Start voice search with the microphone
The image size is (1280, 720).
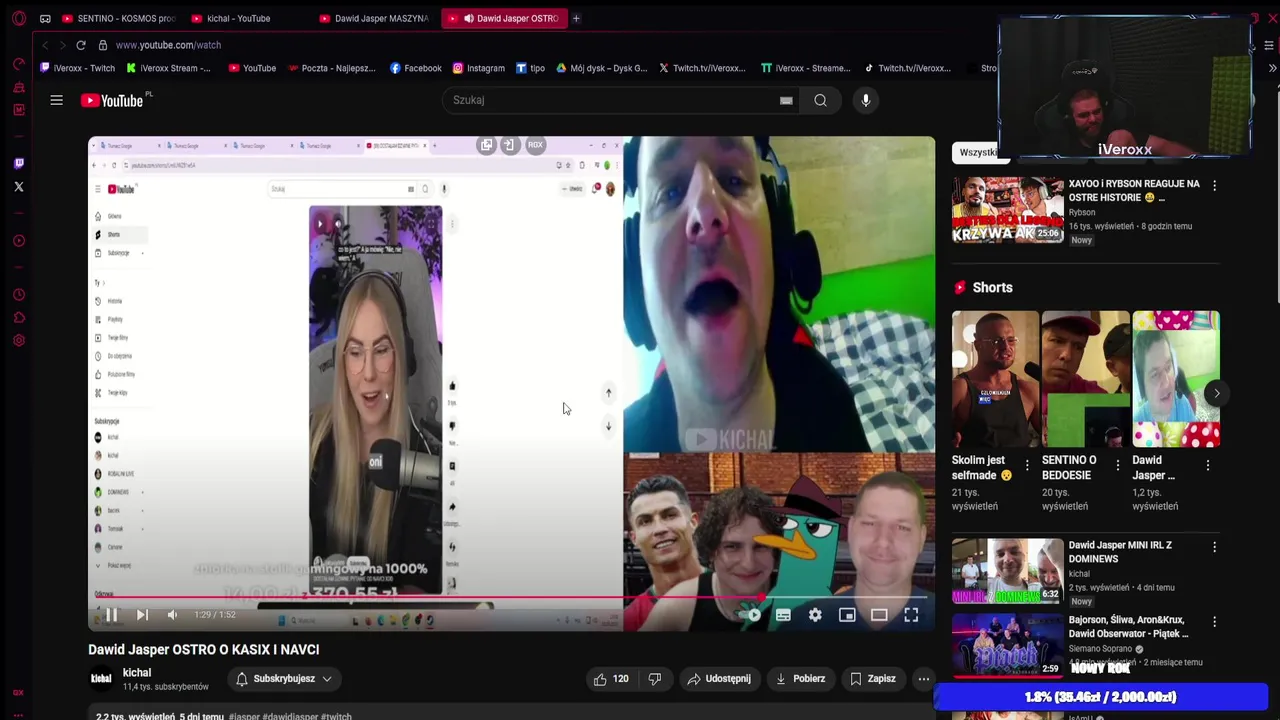866,100
